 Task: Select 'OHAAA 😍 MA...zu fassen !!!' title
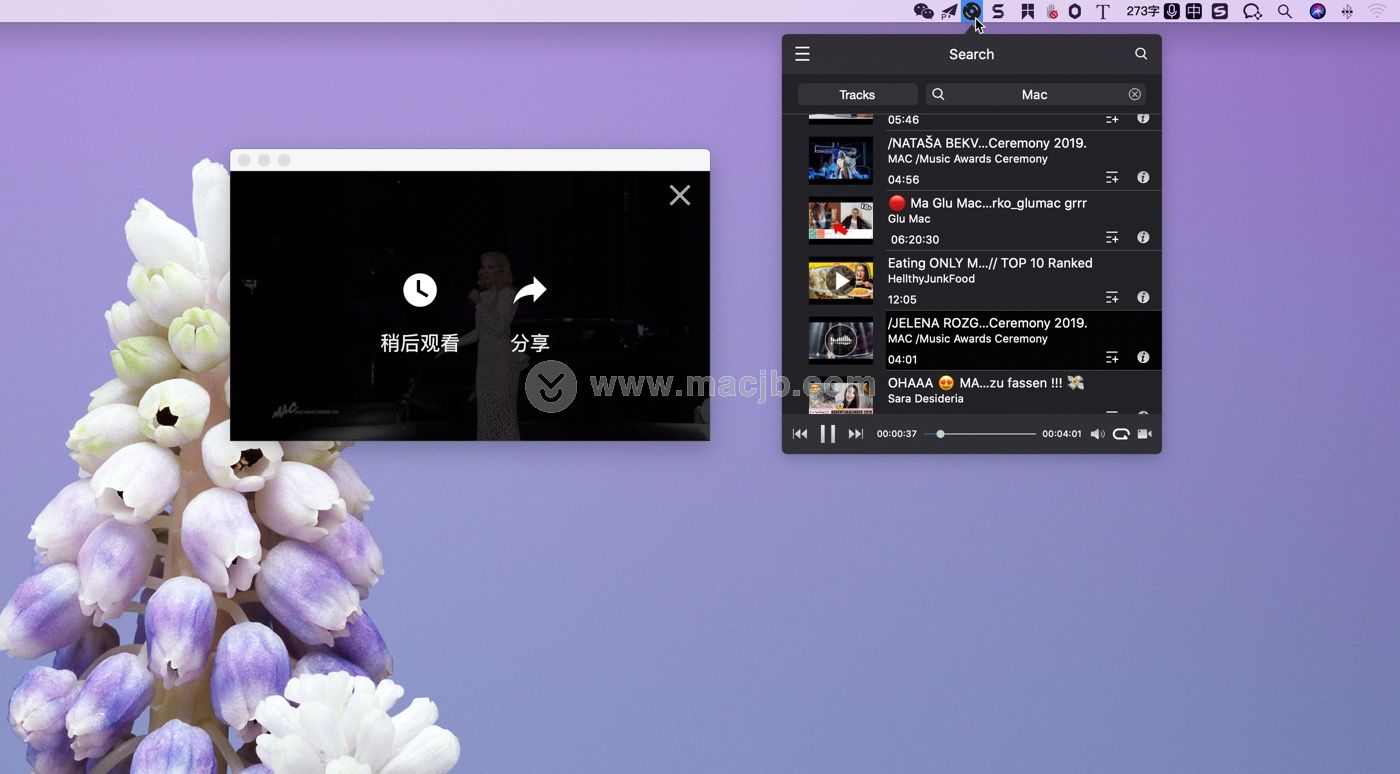tap(986, 383)
